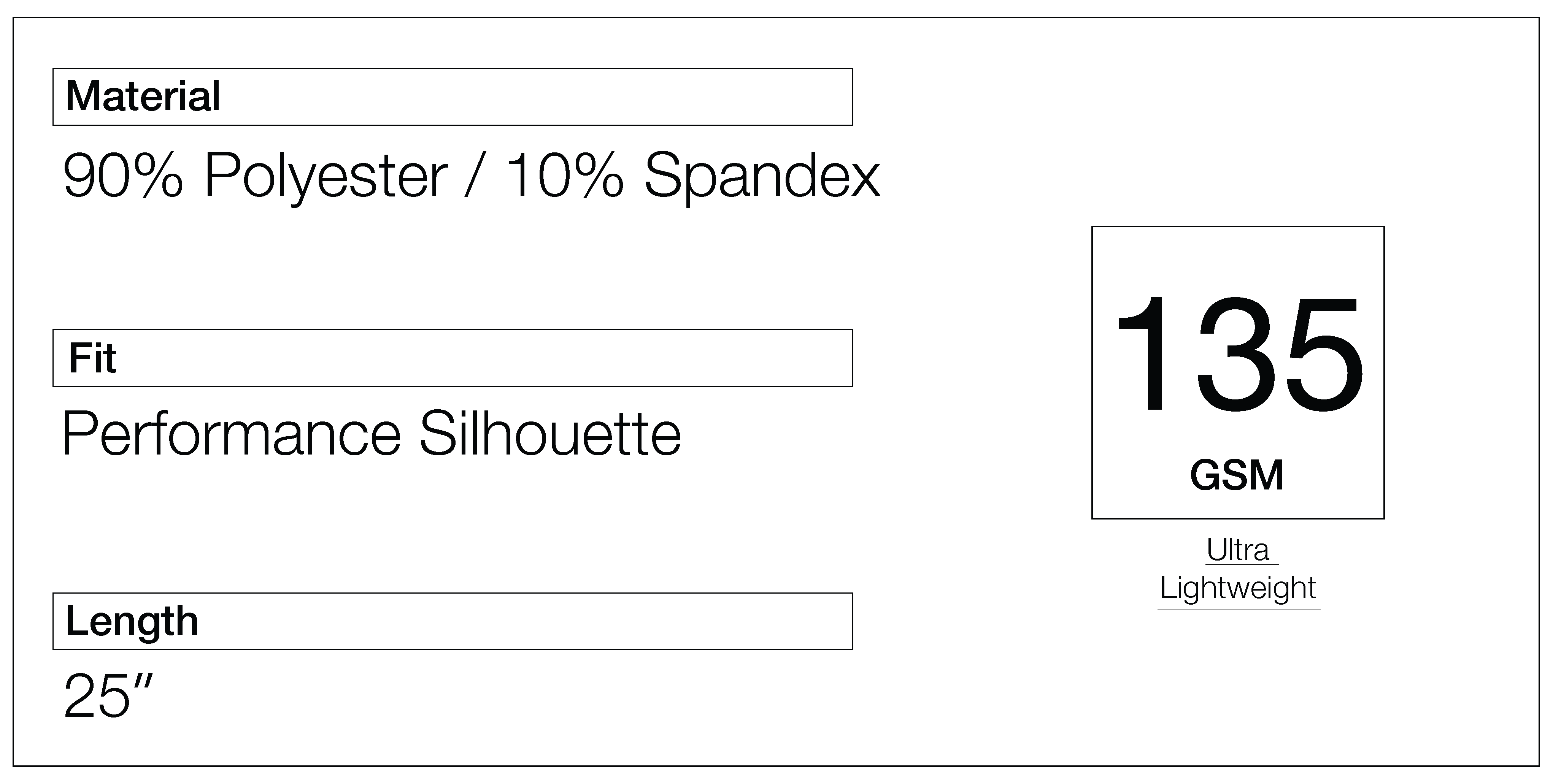1553x784 pixels.
Task: Click the "Length" heading label
Action: (x=132, y=621)
